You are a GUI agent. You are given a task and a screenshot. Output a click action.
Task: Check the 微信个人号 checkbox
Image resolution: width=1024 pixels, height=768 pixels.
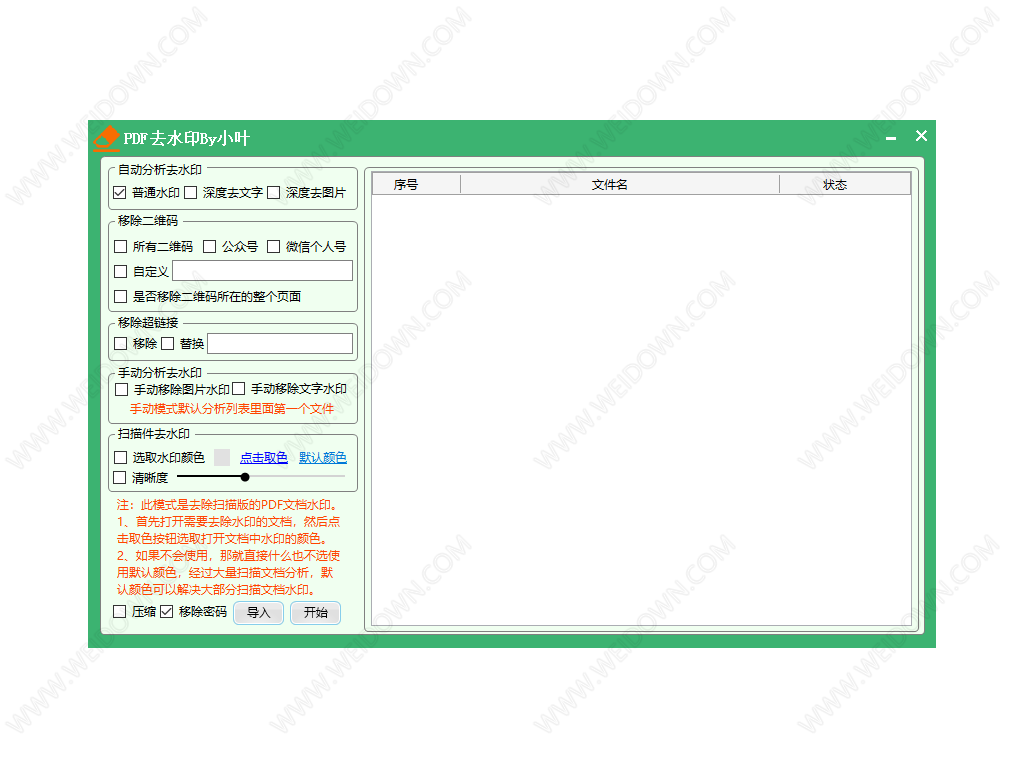274,247
